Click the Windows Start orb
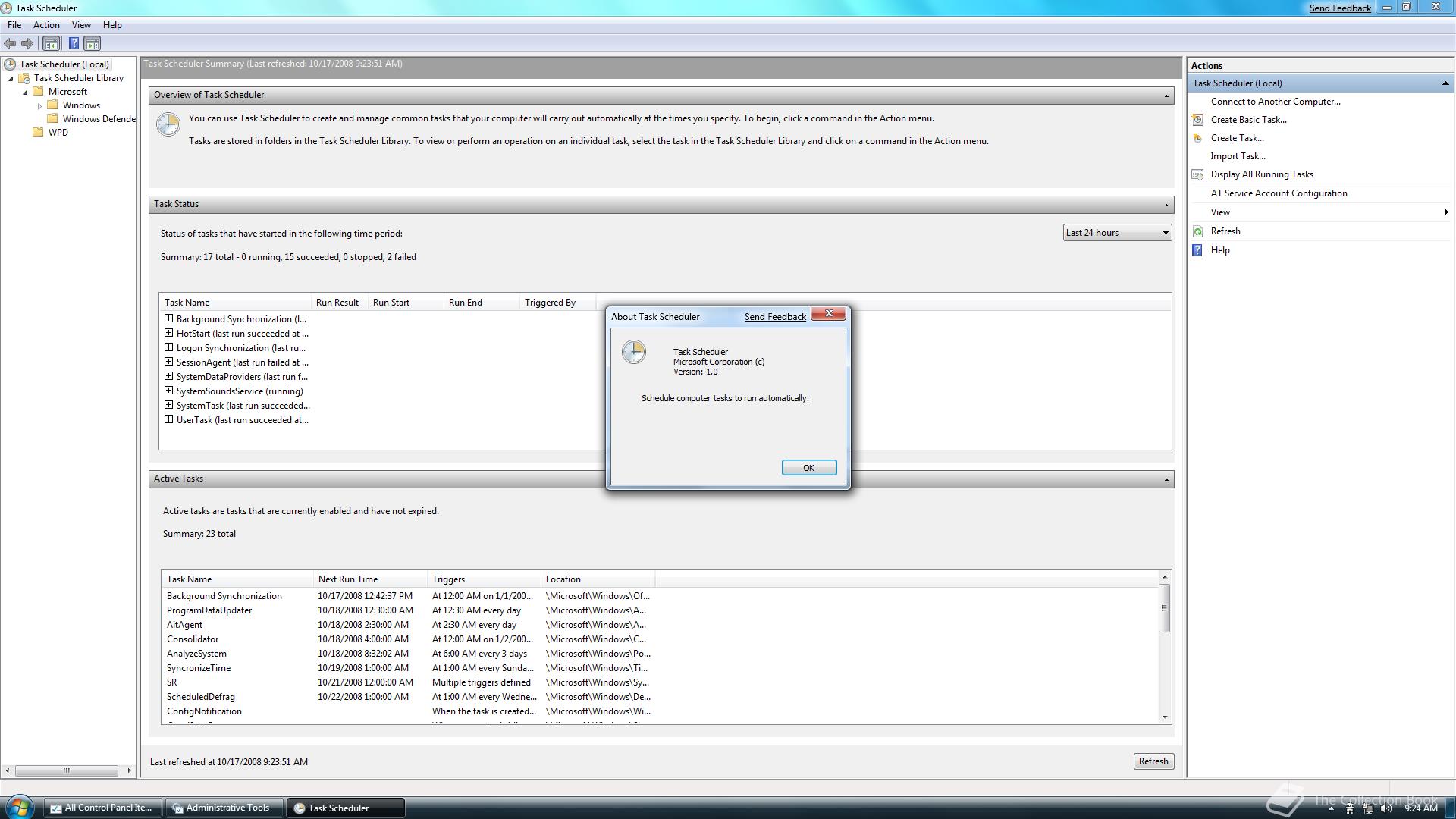 point(19,807)
